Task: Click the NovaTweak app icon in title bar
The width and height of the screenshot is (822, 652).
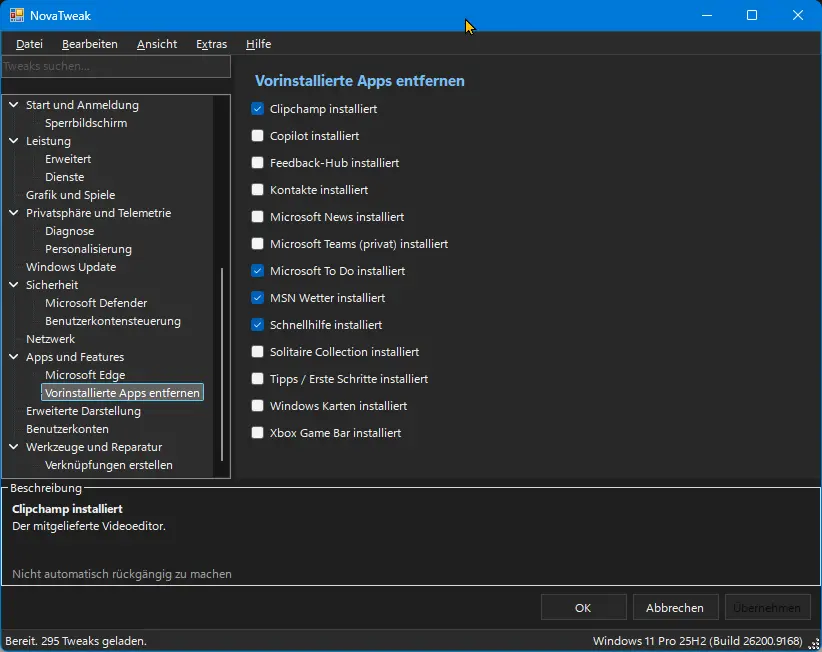Action: 16,15
